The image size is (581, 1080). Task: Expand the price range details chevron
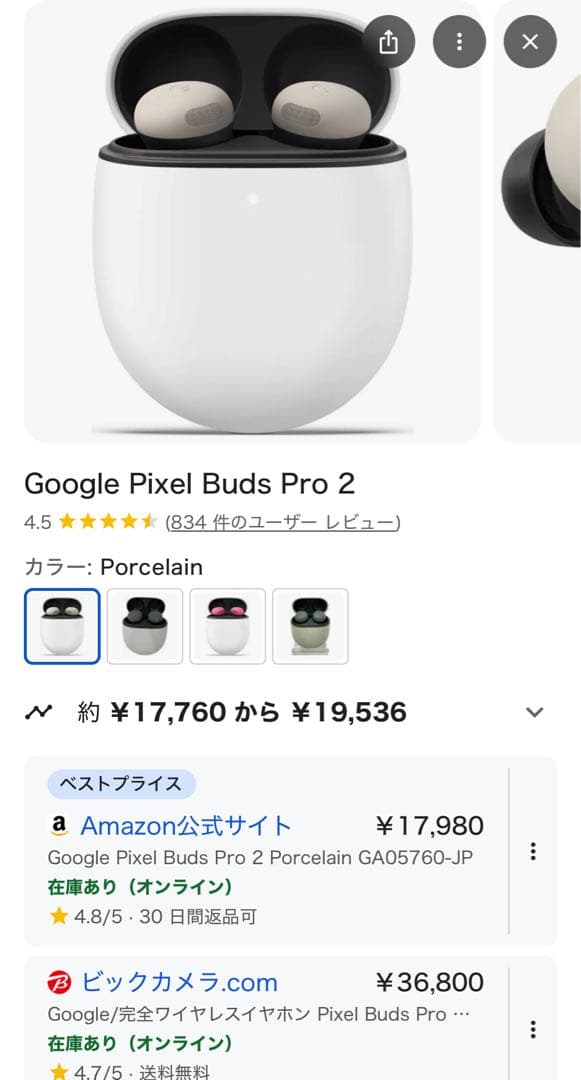pos(533,711)
